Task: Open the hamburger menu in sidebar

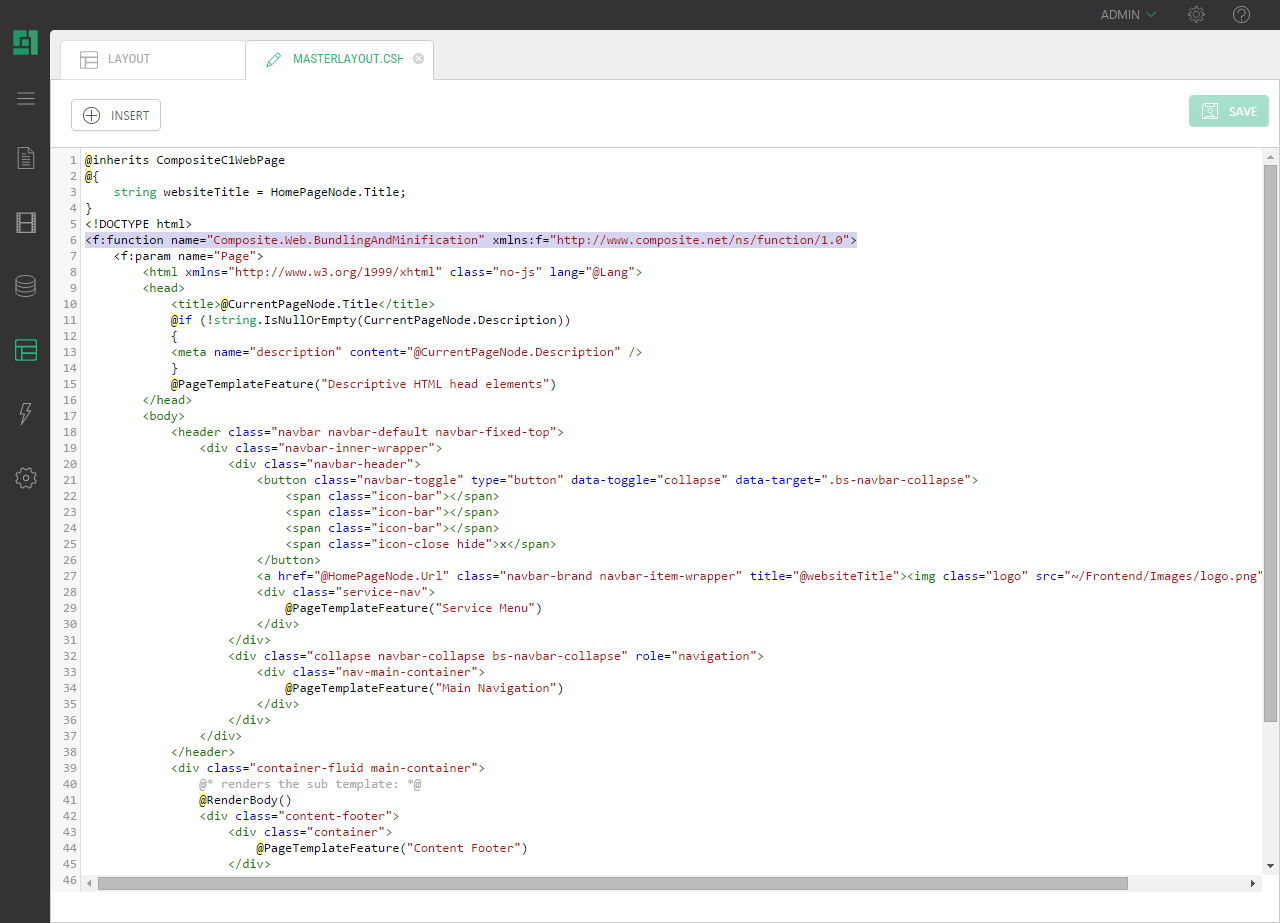Action: pyautogui.click(x=26, y=98)
